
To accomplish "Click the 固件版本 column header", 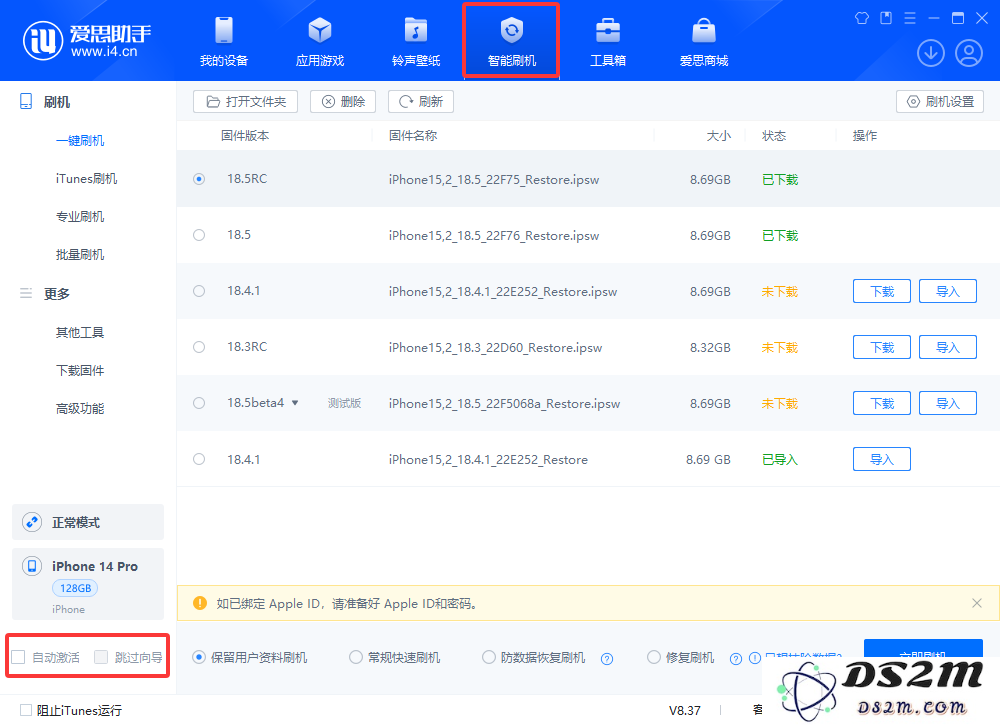I will [245, 136].
